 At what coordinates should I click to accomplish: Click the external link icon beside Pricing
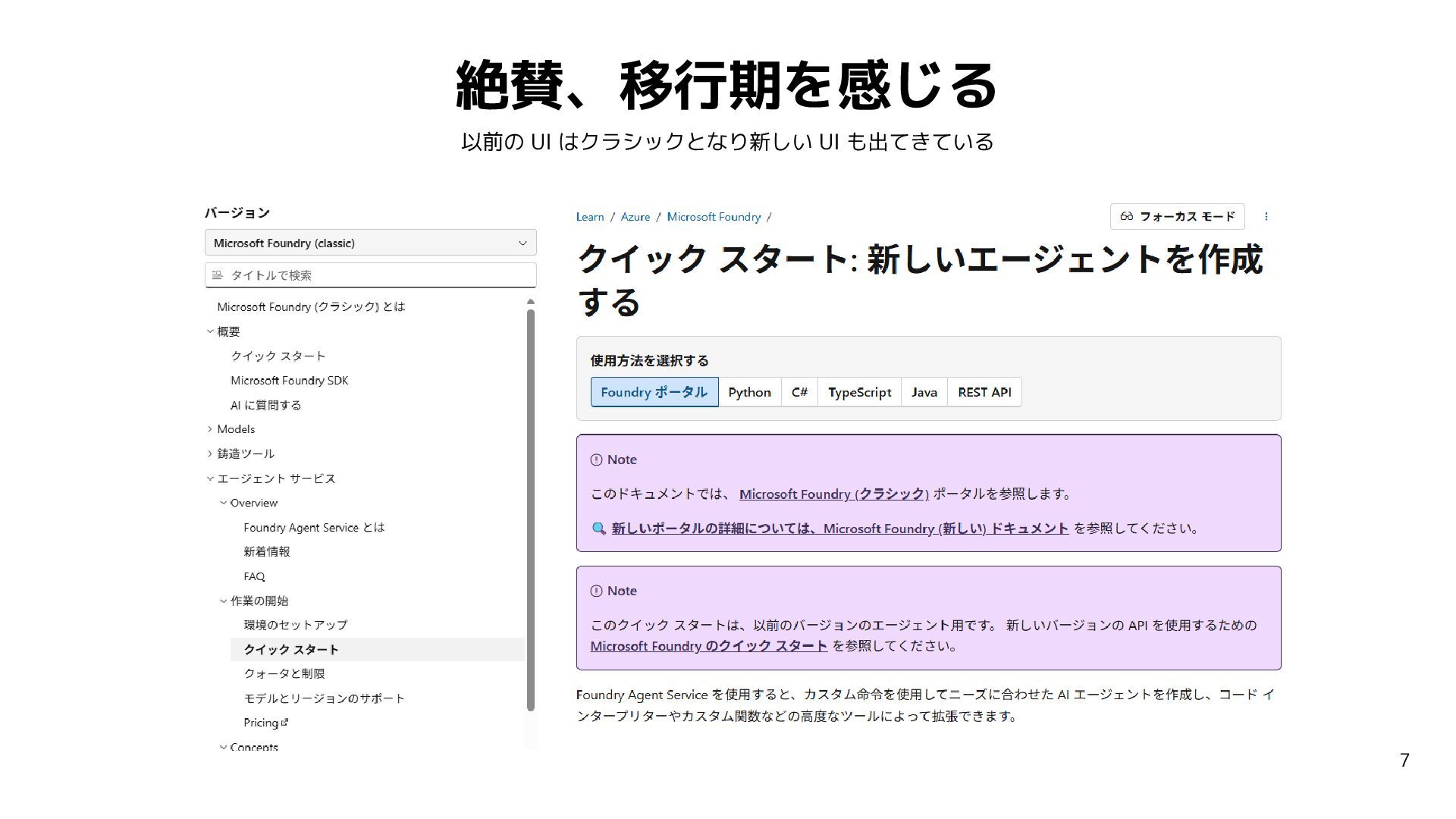tap(285, 723)
